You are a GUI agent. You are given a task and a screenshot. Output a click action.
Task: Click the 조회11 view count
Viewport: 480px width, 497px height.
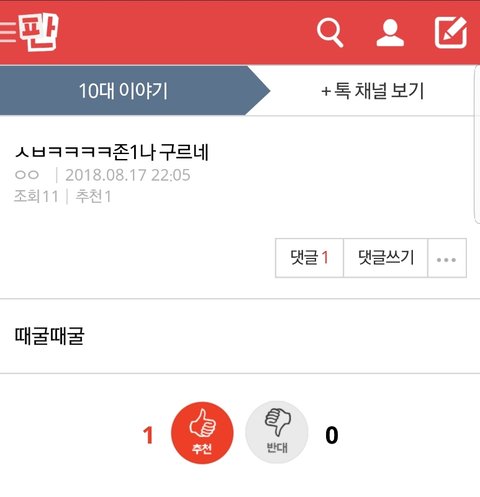36,196
